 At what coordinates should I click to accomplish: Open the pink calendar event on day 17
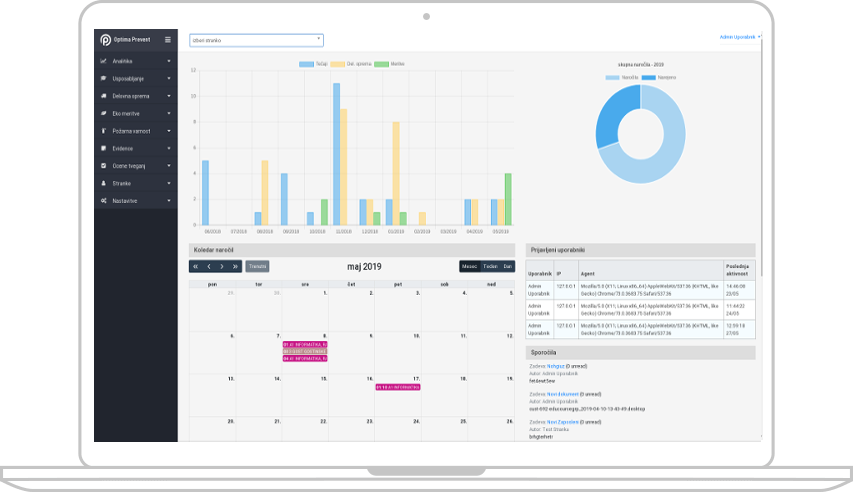(x=397, y=386)
